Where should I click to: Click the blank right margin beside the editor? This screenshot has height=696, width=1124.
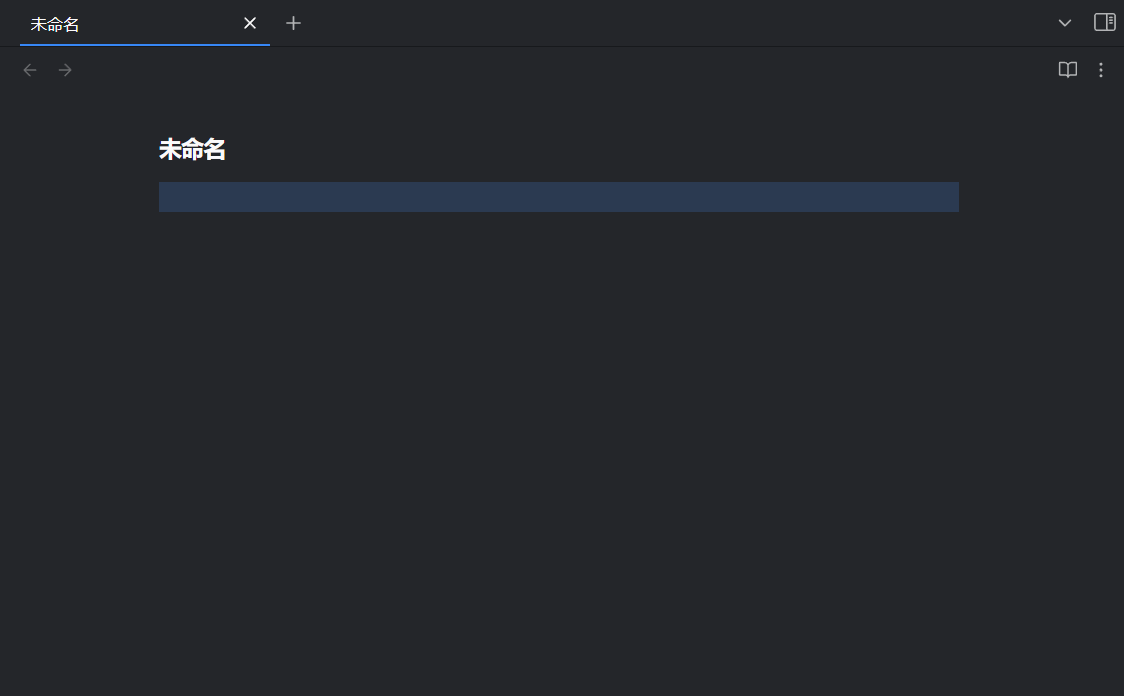pyautogui.click(x=1040, y=350)
